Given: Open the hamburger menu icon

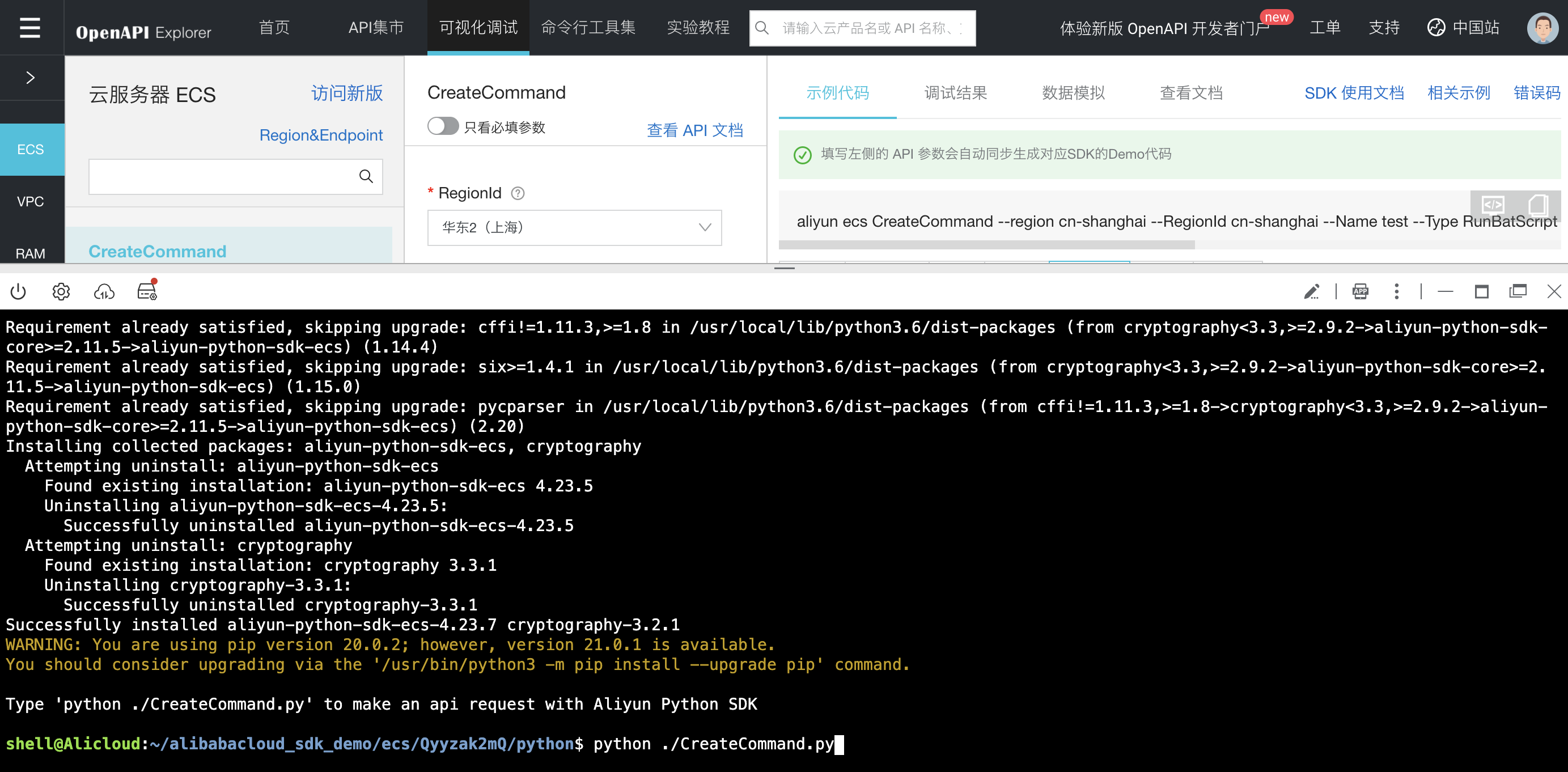Looking at the screenshot, I should (30, 28).
